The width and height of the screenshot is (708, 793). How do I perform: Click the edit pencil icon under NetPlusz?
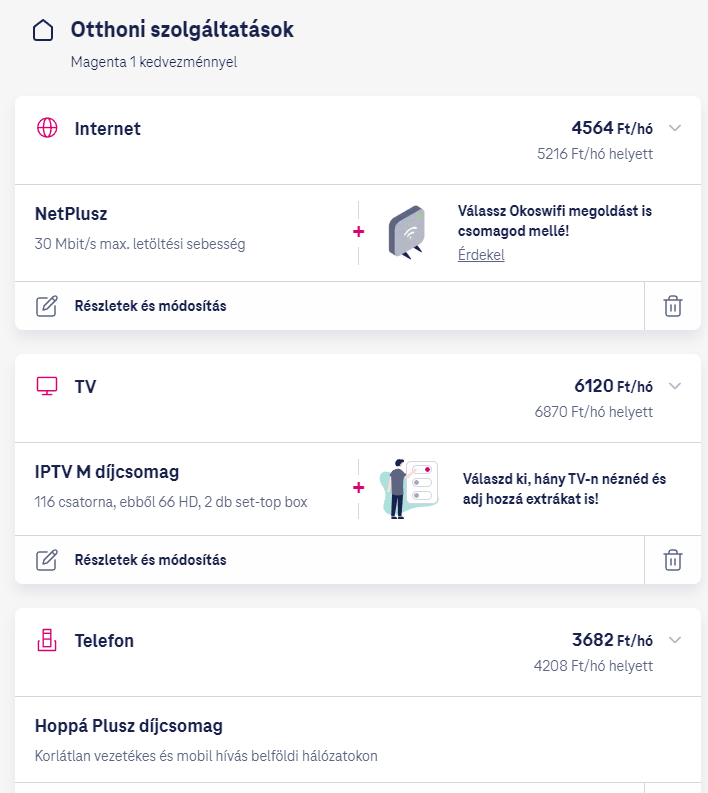(47, 306)
